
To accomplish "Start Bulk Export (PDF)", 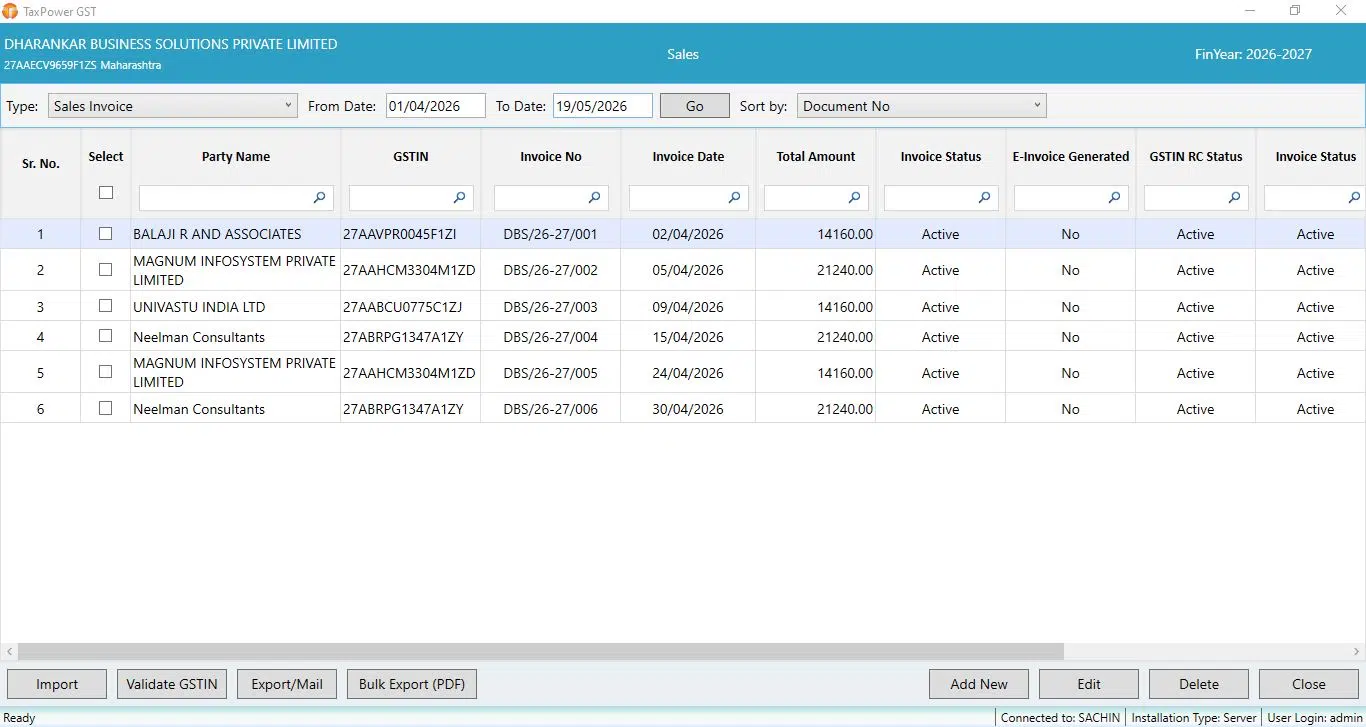I will pos(412,684).
